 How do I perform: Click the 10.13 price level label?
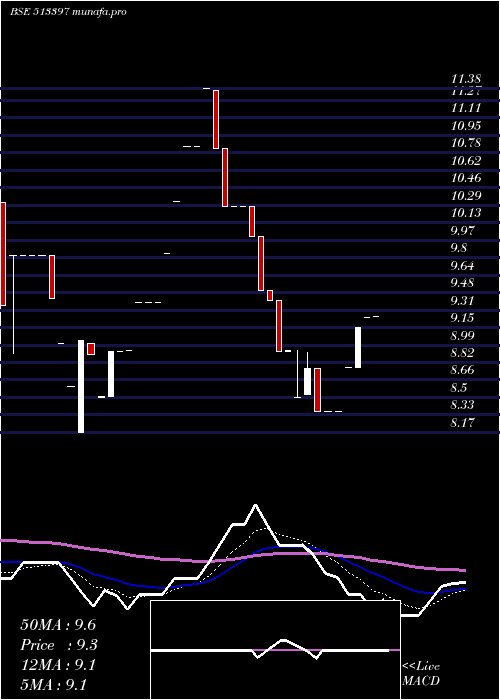pyautogui.click(x=466, y=212)
